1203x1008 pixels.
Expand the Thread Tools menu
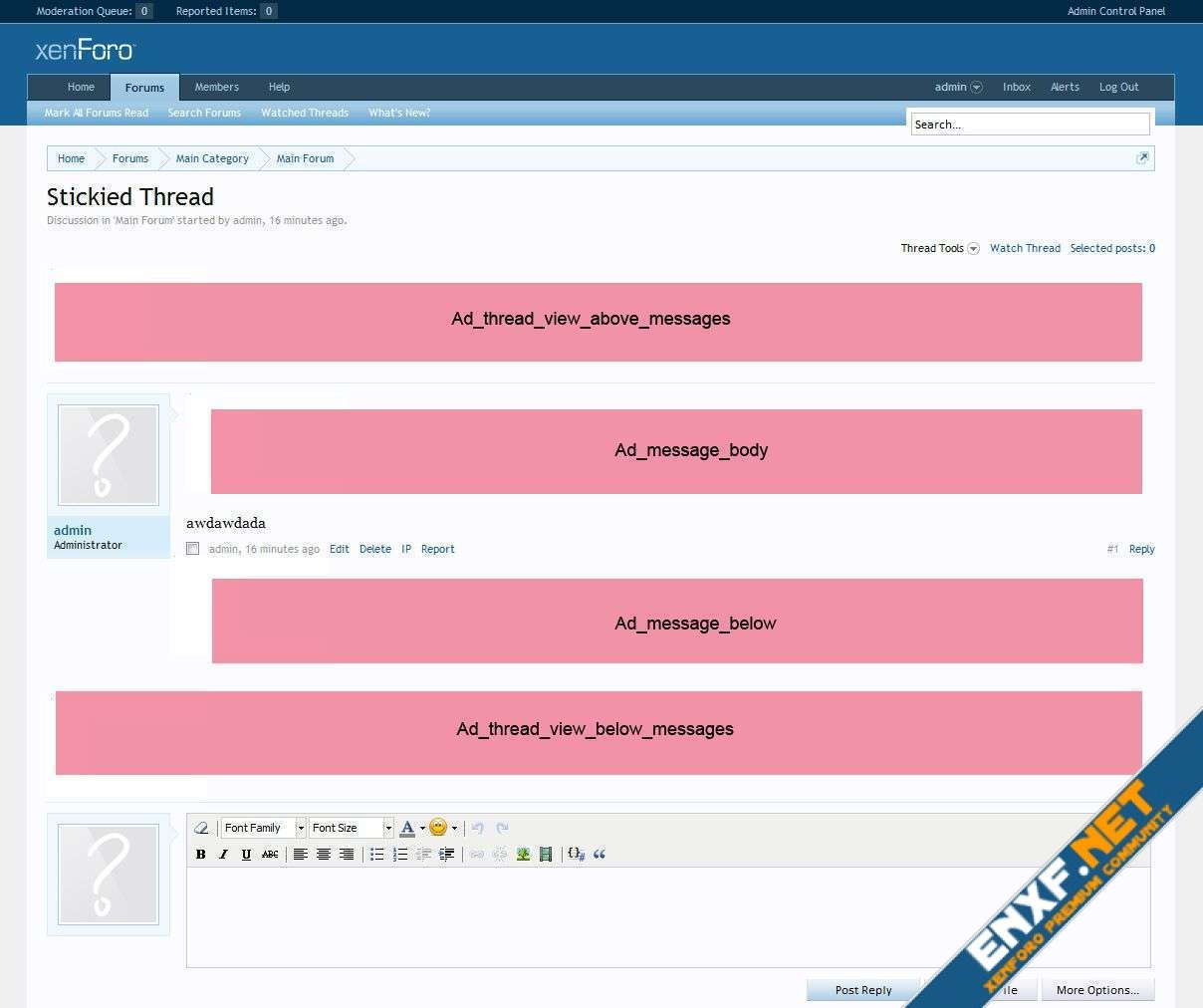pyautogui.click(x=939, y=248)
